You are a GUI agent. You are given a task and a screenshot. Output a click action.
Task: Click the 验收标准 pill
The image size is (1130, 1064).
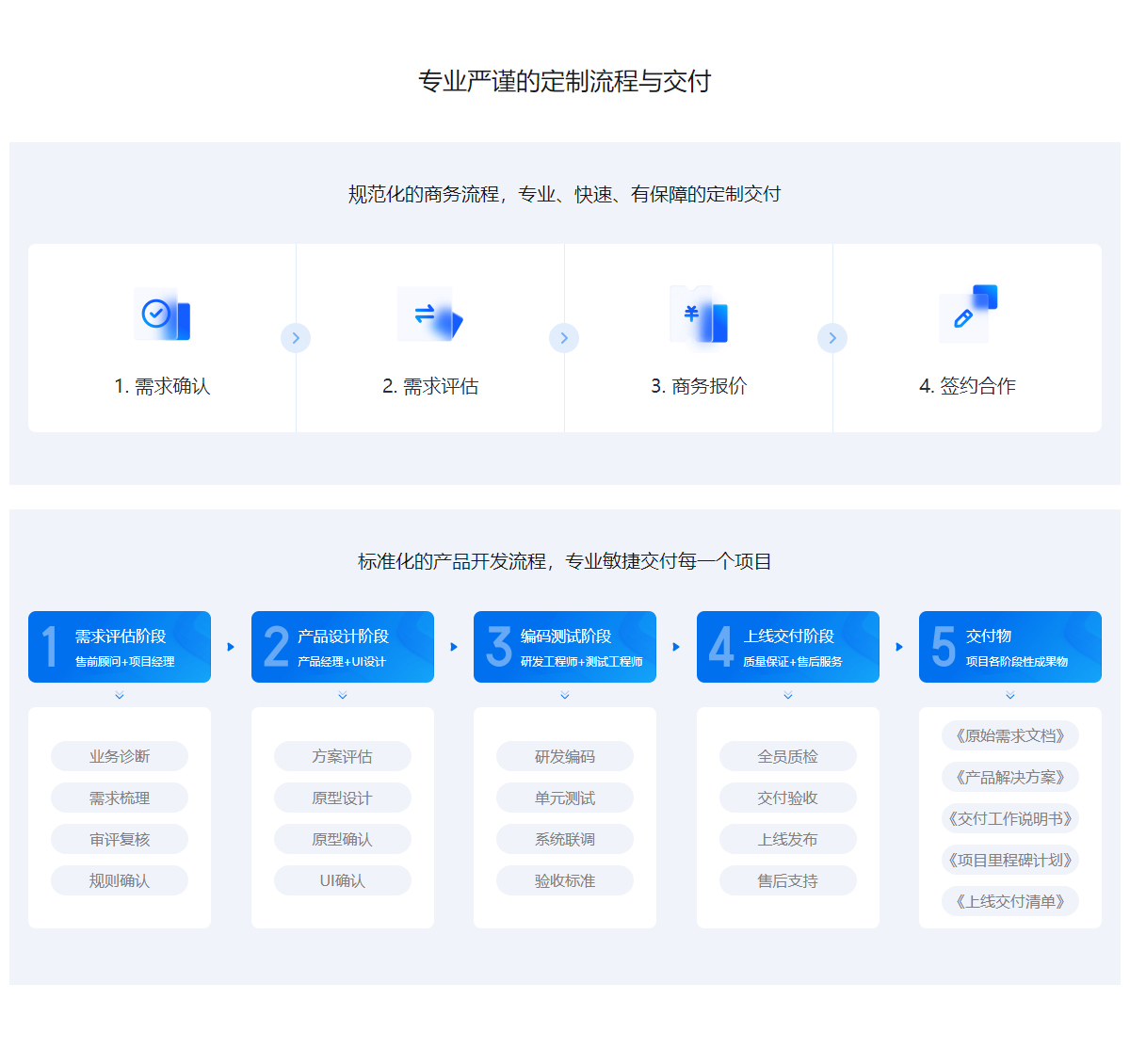pyautogui.click(x=565, y=880)
